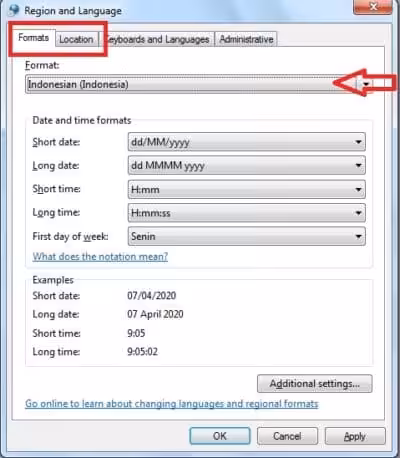Open First day of week dropdown
This screenshot has height=458, width=400.
point(247,236)
